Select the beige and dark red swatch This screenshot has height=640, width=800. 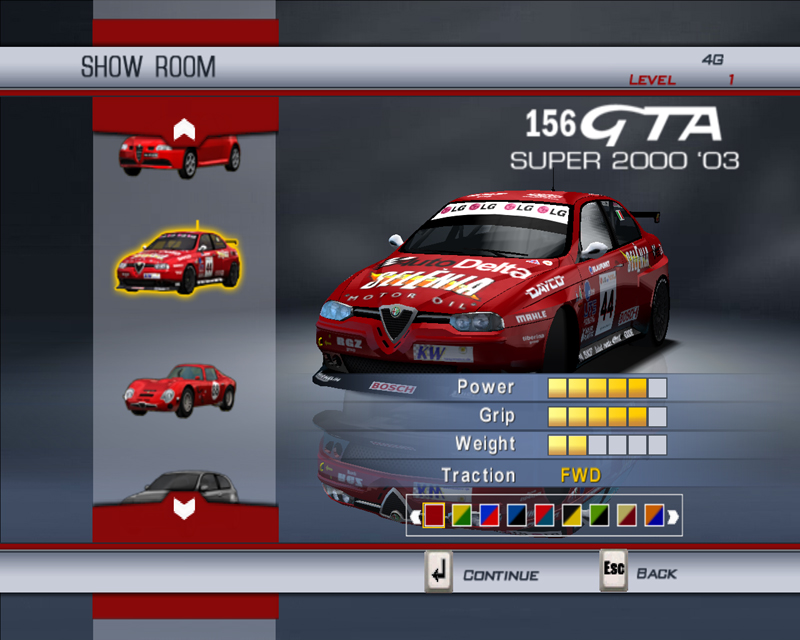click(x=627, y=515)
